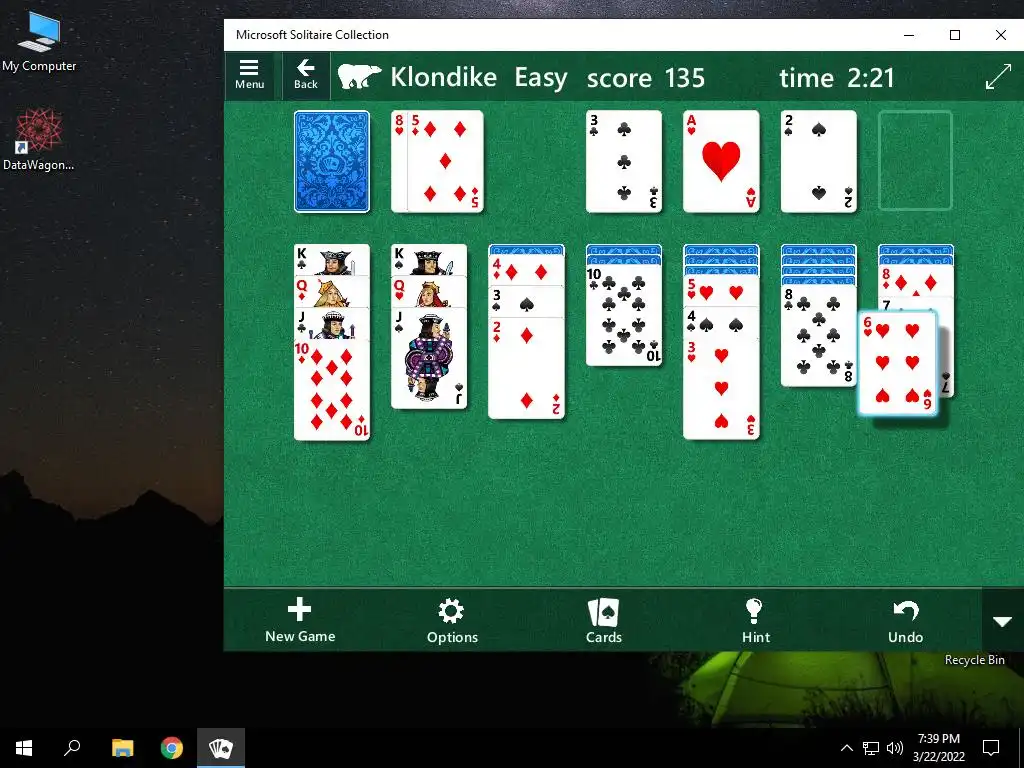This screenshot has height=768, width=1024.
Task: Go Back with the arrow button
Action: coord(306,75)
